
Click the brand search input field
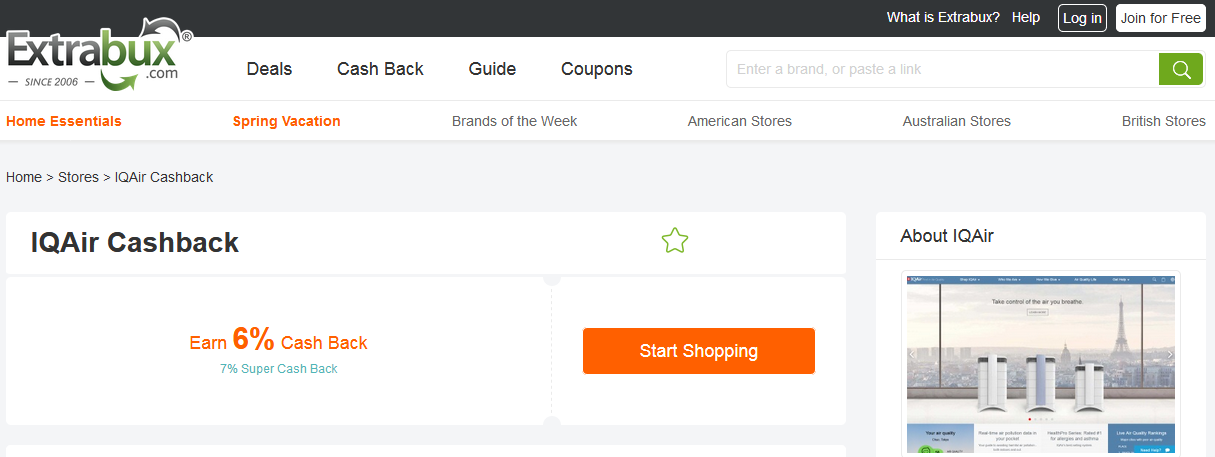[x=940, y=69]
